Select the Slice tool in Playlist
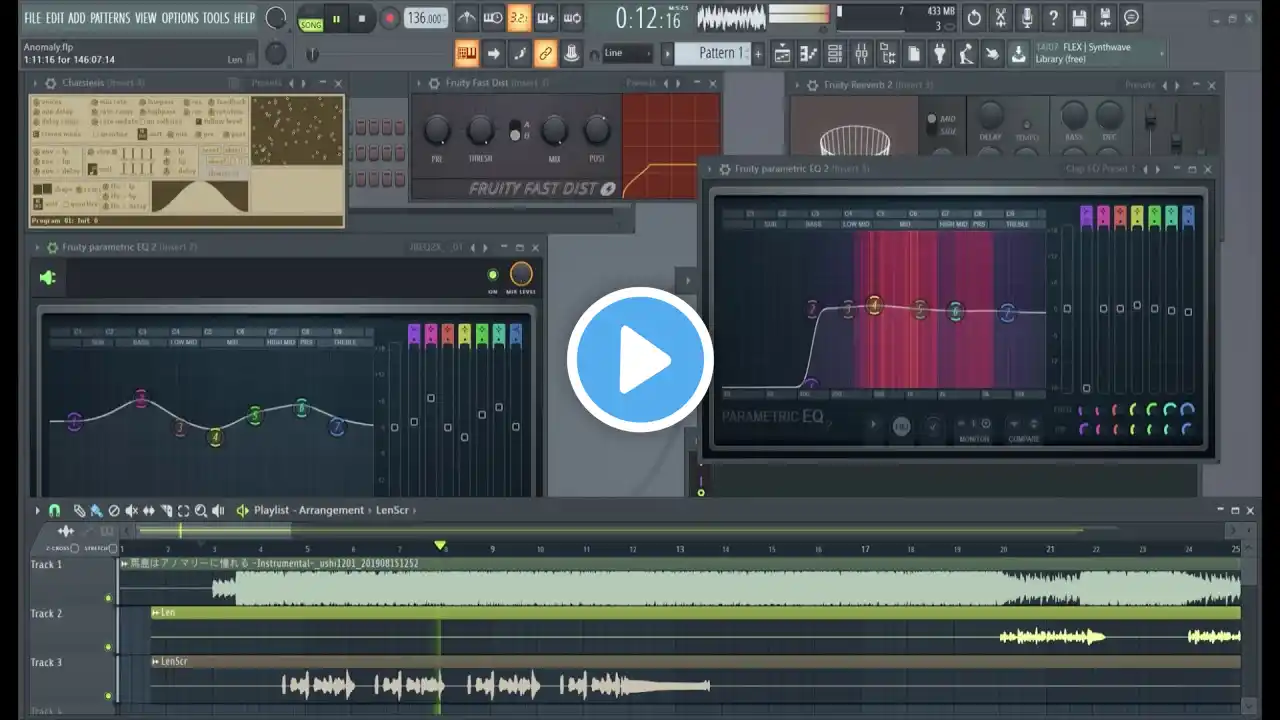The image size is (1280, 720). (166, 510)
